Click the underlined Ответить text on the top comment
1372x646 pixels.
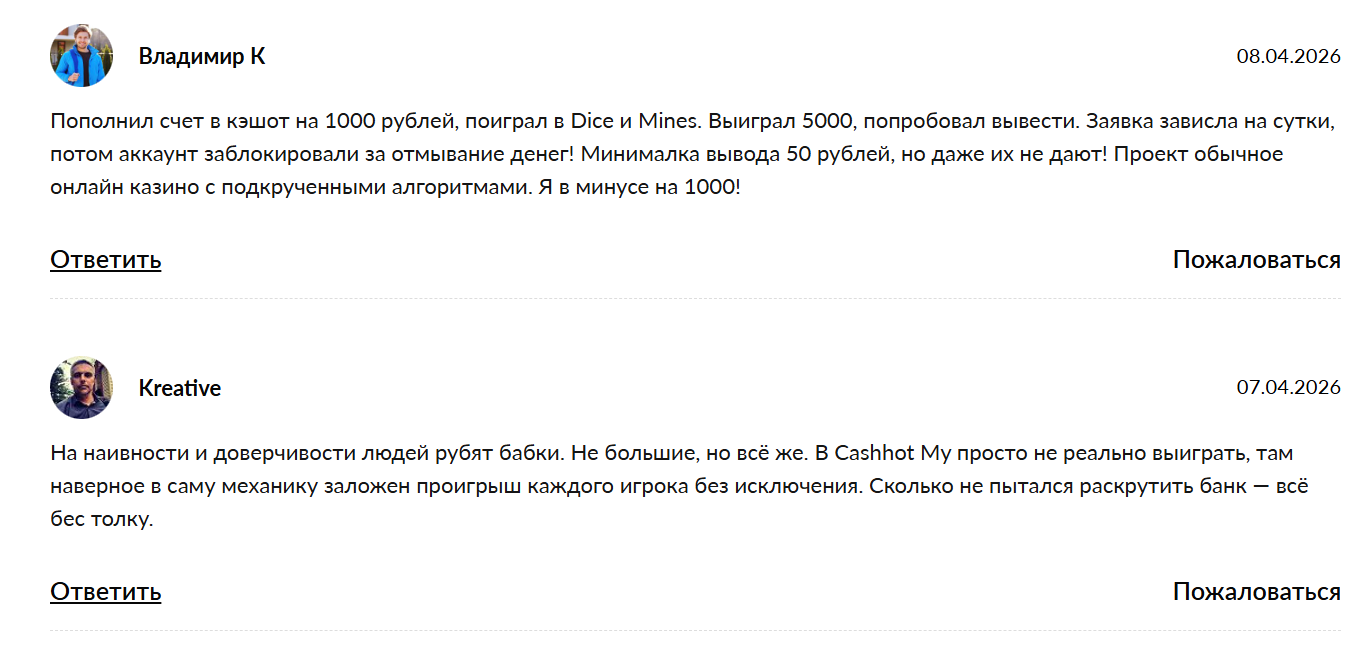pos(104,259)
